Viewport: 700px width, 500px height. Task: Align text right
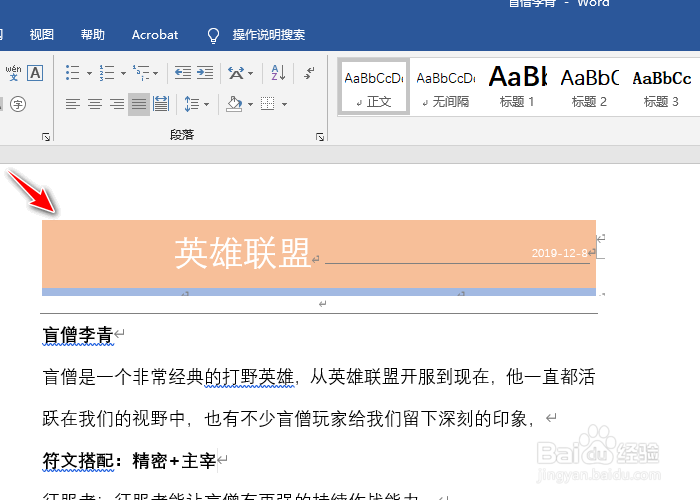click(x=117, y=104)
